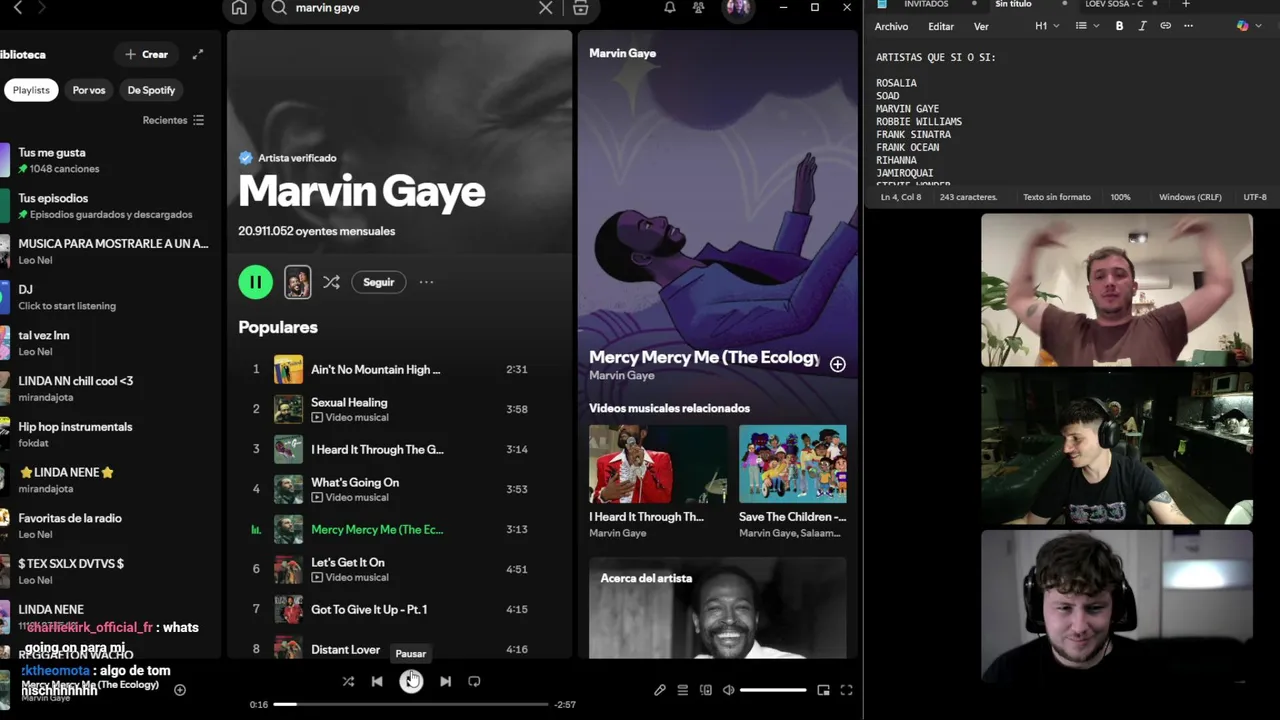The width and height of the screenshot is (1280, 720).
Task: Switch to 'LOEV SOSA - C' Notepad tab
Action: point(1113,4)
